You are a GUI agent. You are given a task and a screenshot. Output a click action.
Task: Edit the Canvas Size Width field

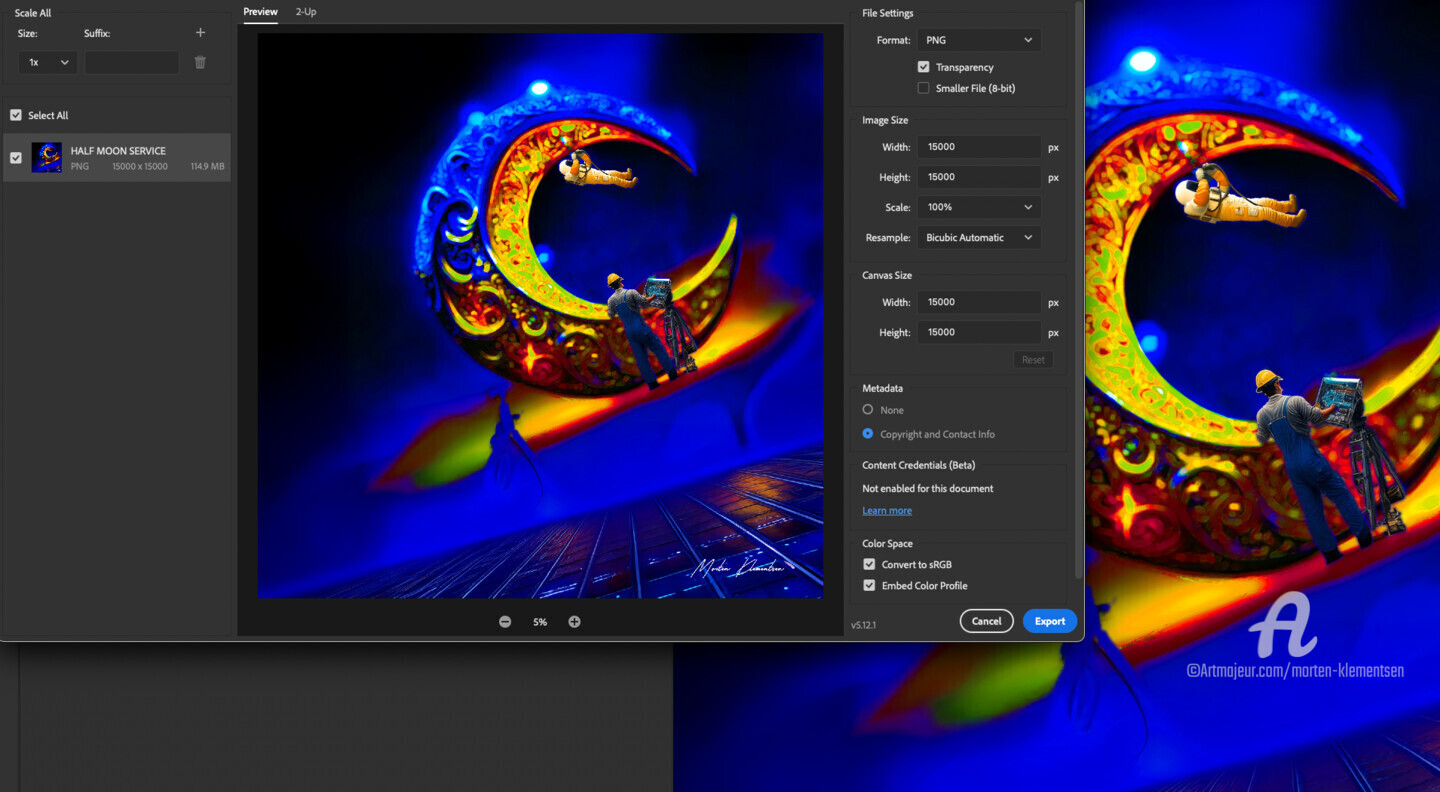click(x=979, y=302)
